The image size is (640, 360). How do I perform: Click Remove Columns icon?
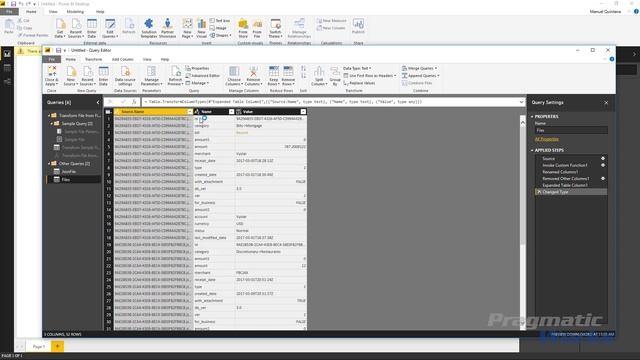click(253, 71)
